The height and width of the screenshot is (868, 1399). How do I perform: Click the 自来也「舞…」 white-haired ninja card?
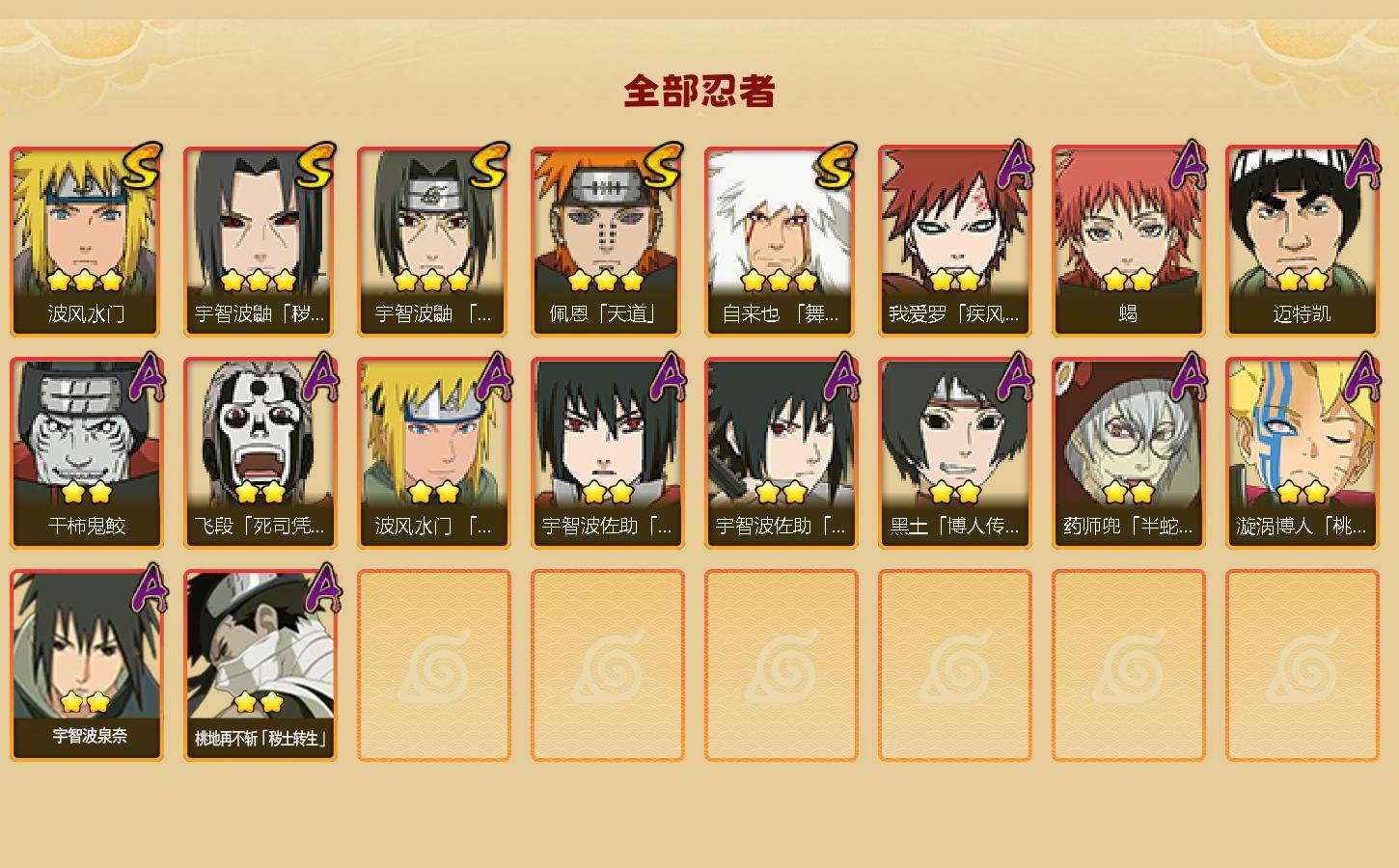coord(781,241)
